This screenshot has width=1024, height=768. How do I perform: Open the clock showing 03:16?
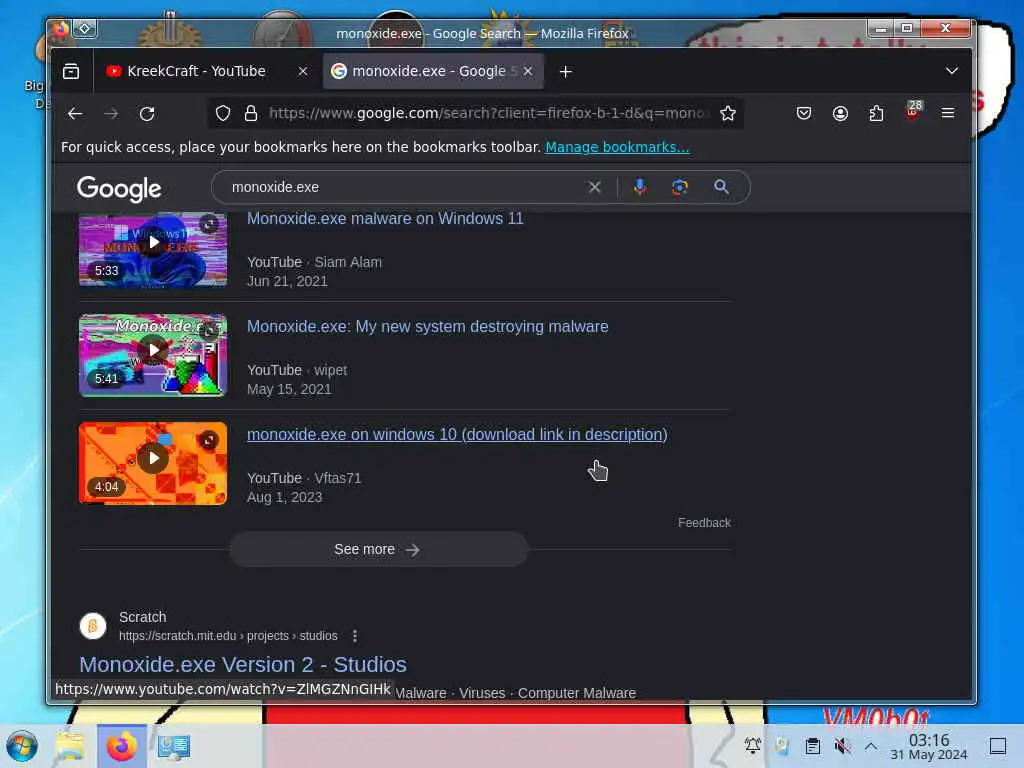tap(929, 746)
